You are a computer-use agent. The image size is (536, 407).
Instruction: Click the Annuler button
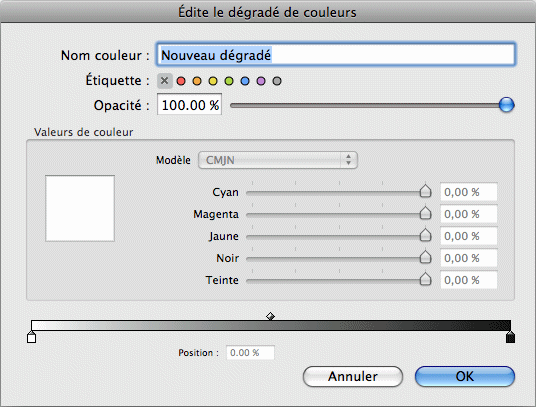click(x=353, y=377)
